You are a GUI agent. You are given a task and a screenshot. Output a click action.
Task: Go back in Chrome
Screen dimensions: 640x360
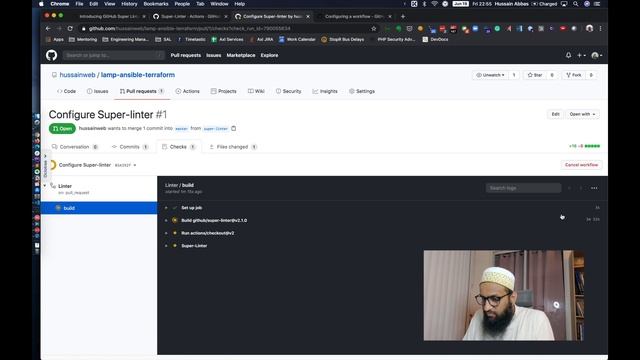click(48, 29)
